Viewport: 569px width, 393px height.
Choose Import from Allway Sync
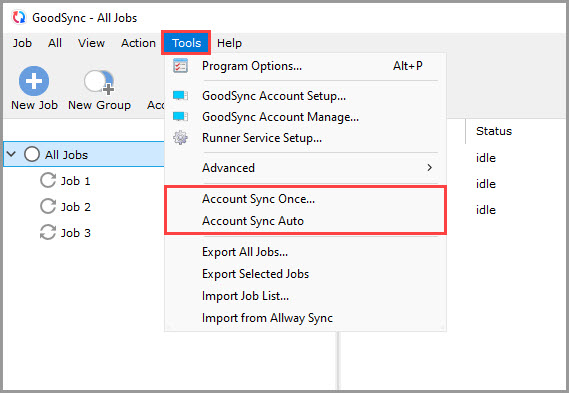click(306, 318)
